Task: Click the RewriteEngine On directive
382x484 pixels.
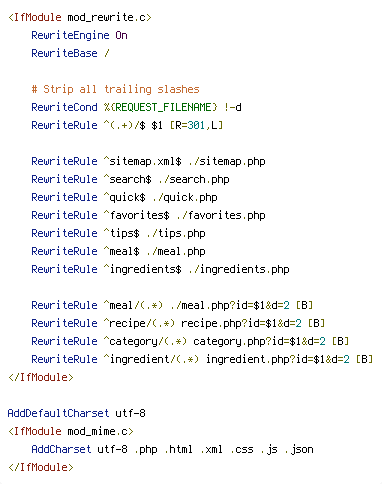Action: [x=79, y=35]
